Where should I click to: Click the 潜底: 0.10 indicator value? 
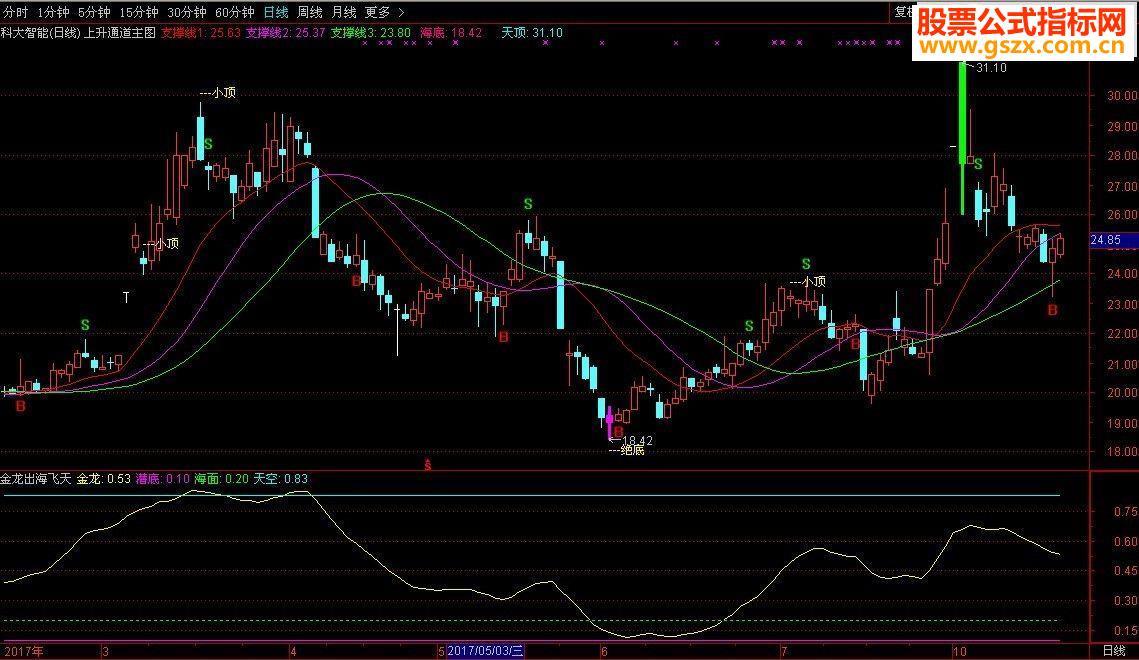[x=163, y=478]
